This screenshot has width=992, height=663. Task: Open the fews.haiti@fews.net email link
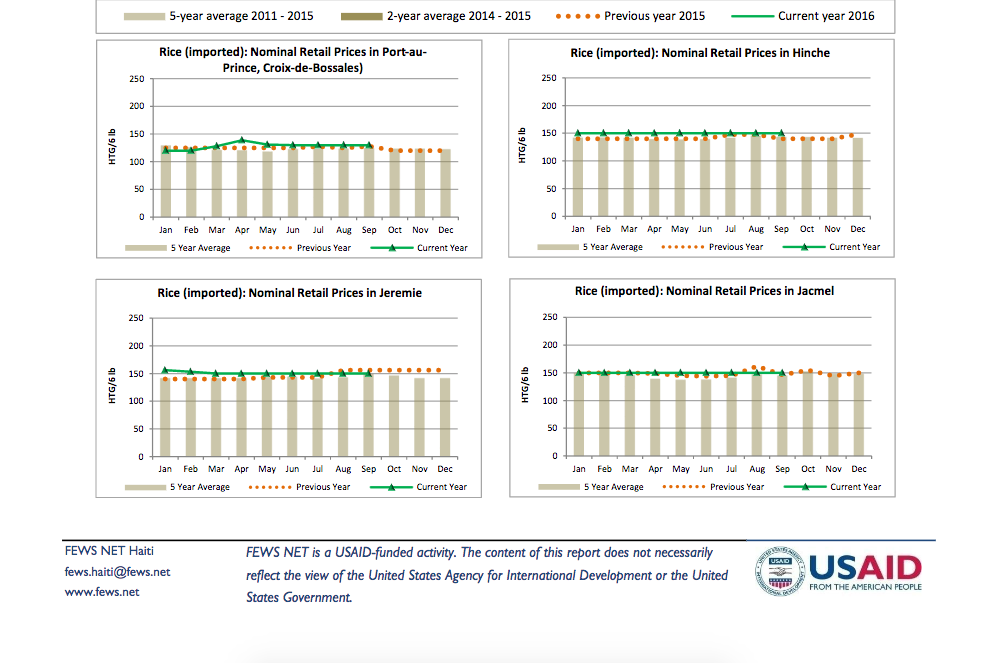click(x=117, y=572)
